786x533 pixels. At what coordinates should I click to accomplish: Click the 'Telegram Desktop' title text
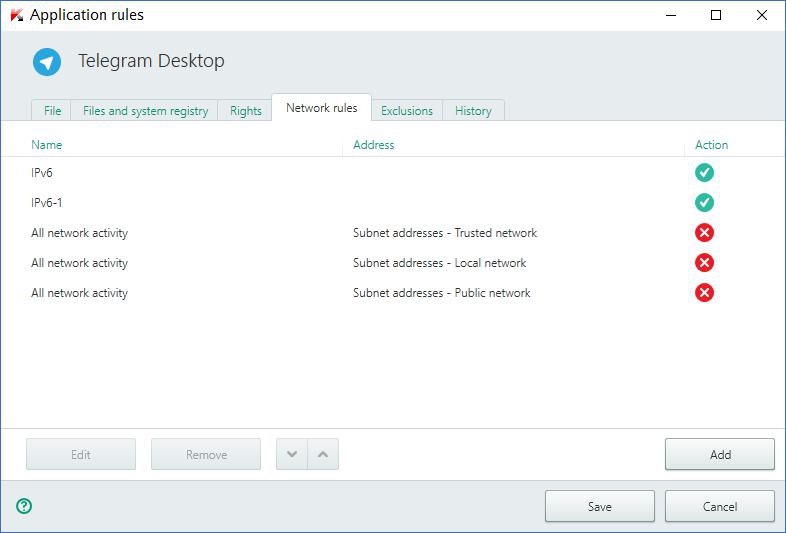(x=151, y=61)
